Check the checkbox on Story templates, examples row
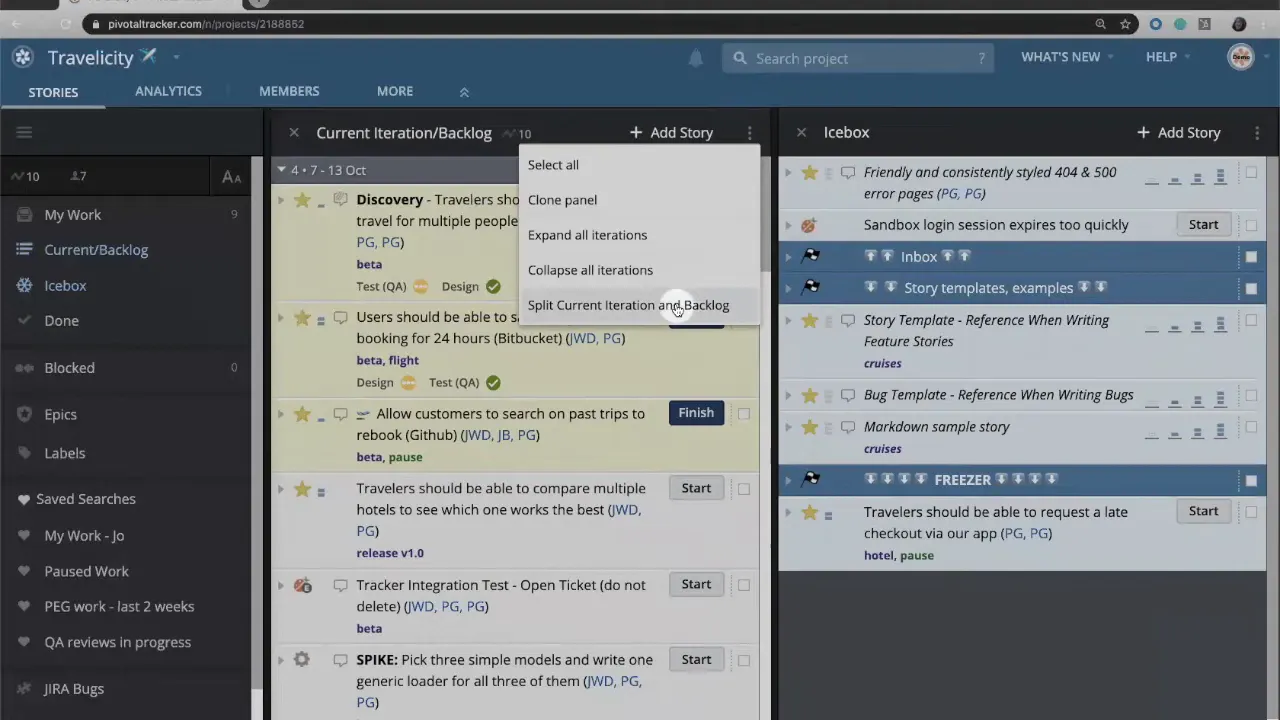1280x720 pixels. (1251, 287)
